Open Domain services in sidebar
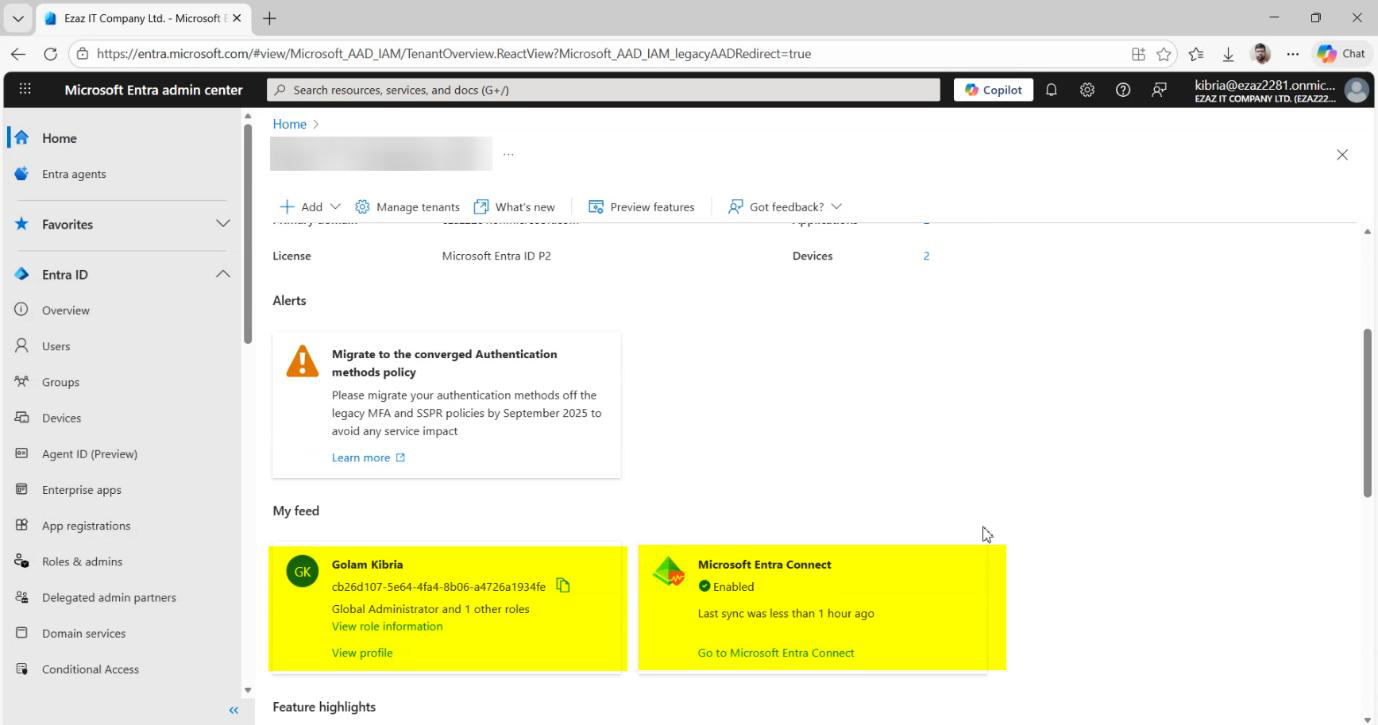Viewport: 1378px width, 725px height. pyautogui.click(x=83, y=634)
